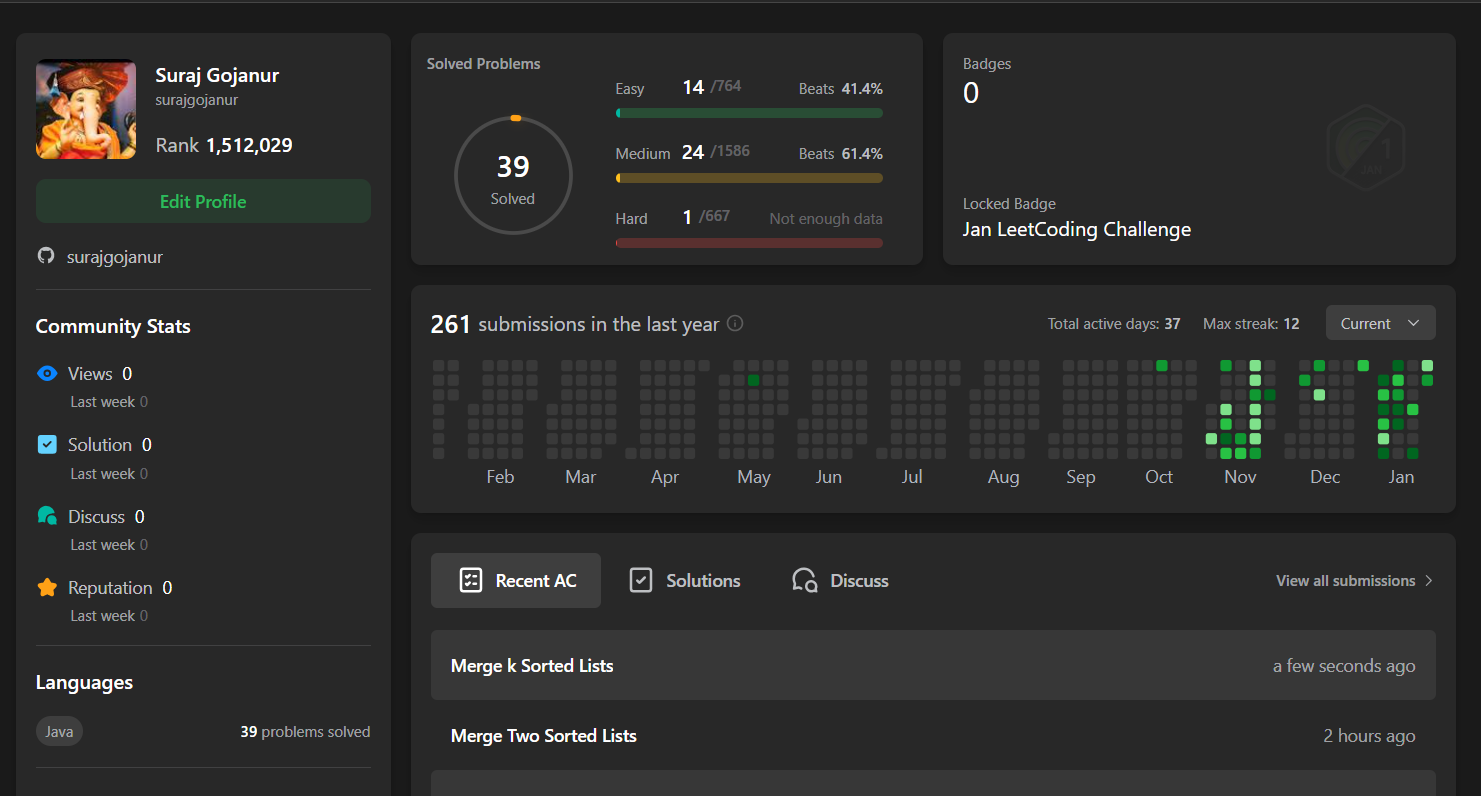This screenshot has width=1481, height=796.
Task: Click the Easy problems progress bar
Action: [749, 113]
